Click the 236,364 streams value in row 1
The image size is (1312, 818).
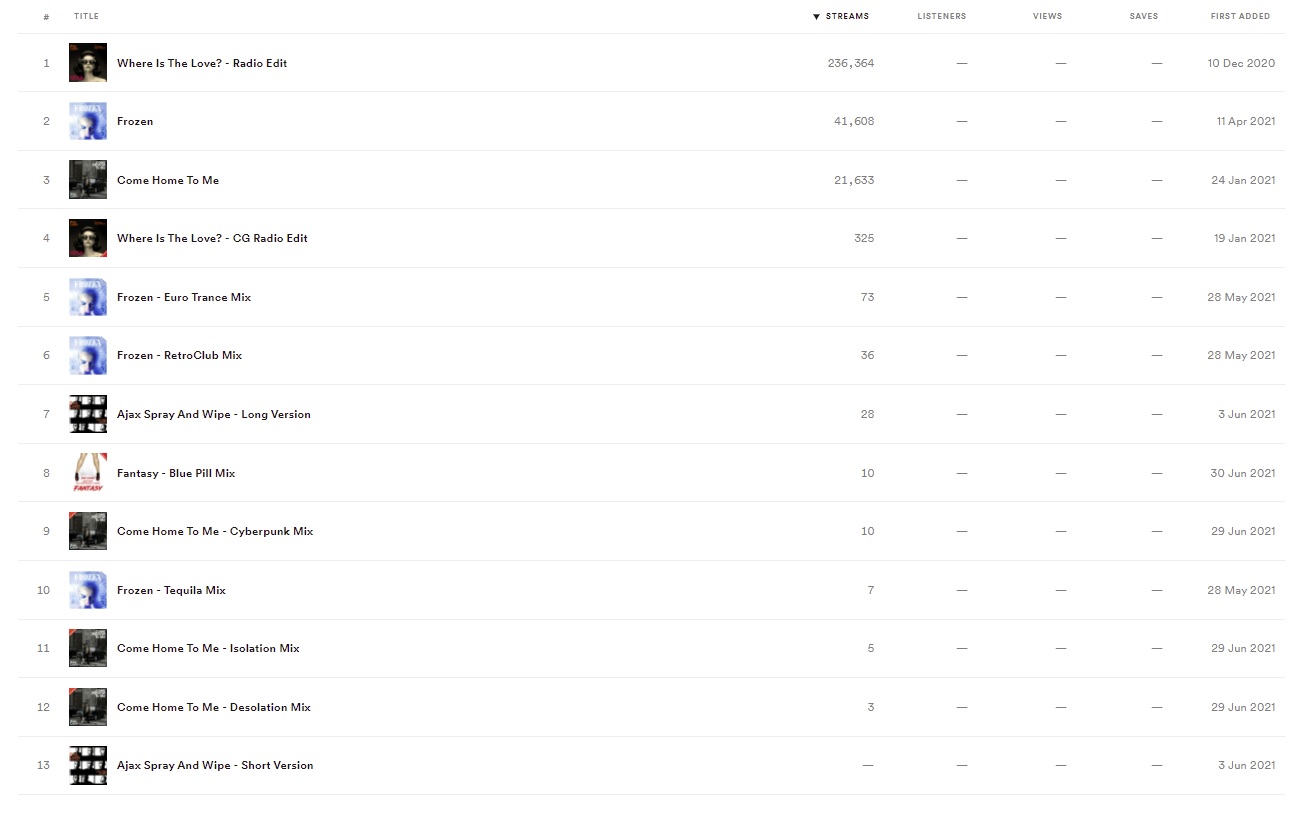point(851,63)
